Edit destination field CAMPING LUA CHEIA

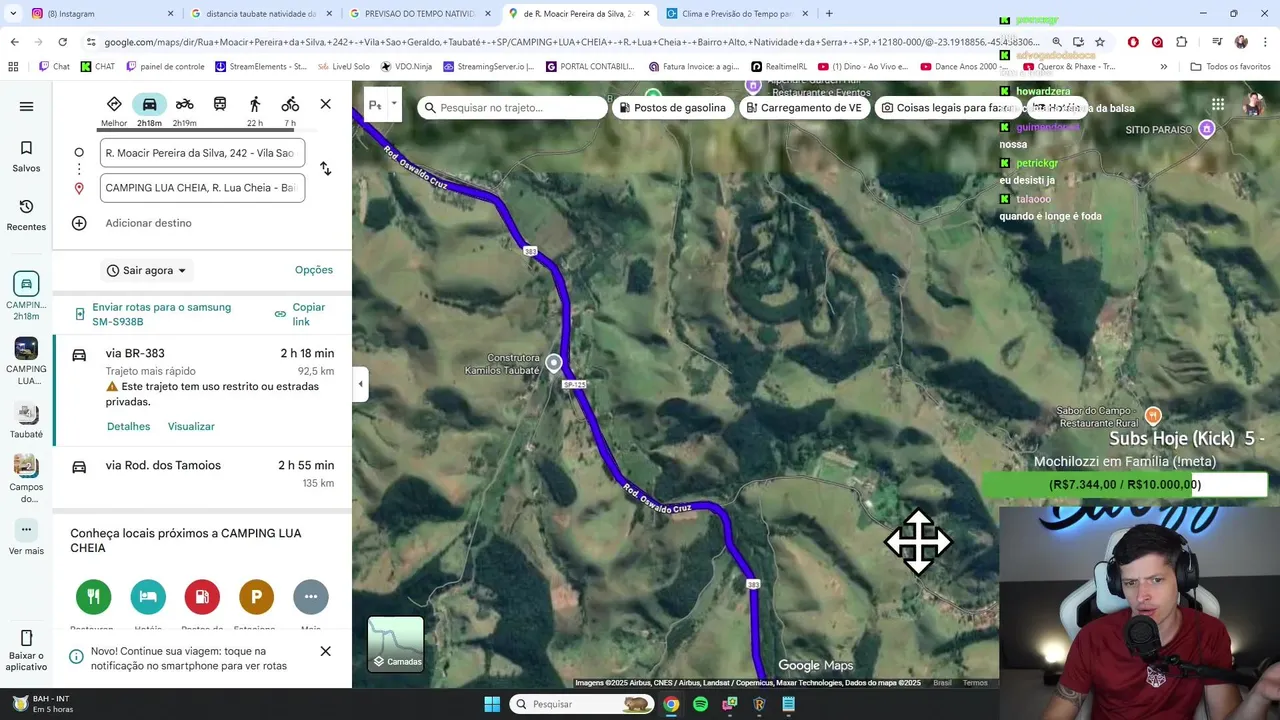pos(202,188)
